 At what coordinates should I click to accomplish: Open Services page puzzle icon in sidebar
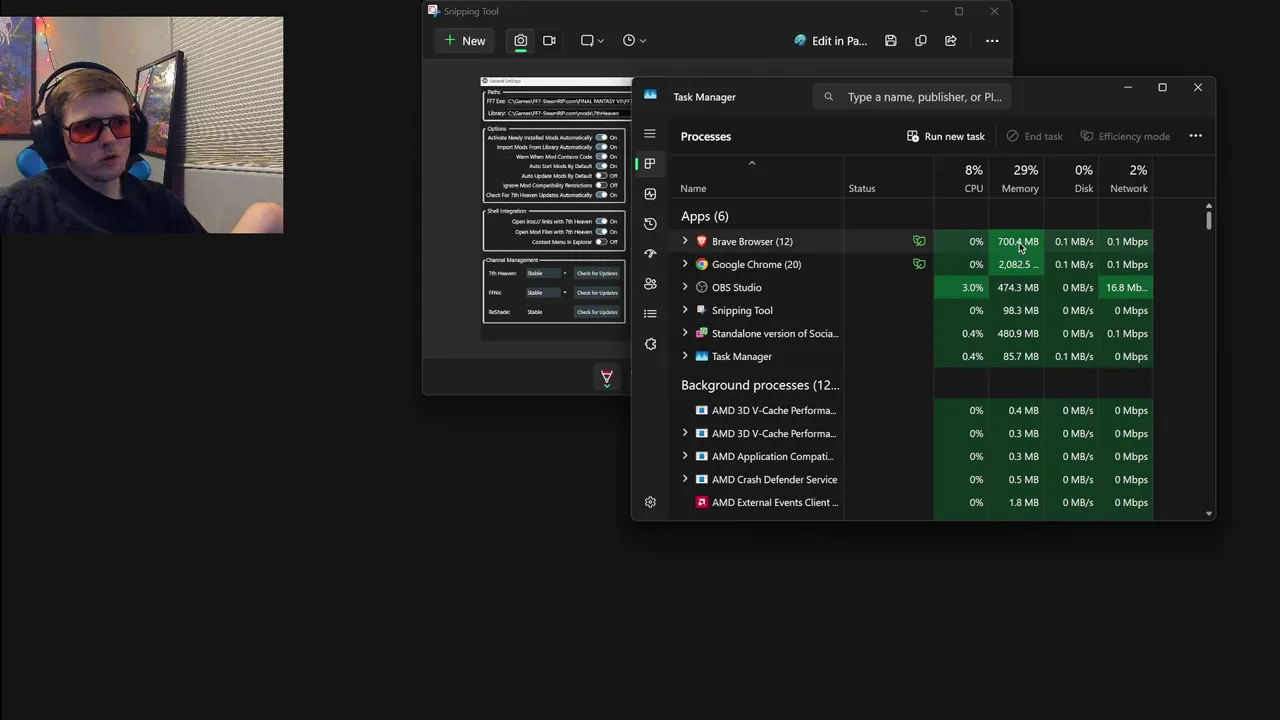(650, 344)
